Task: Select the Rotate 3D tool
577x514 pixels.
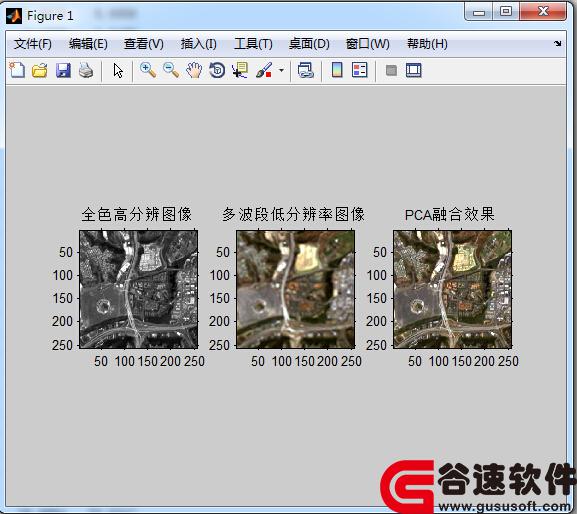Action: 217,70
